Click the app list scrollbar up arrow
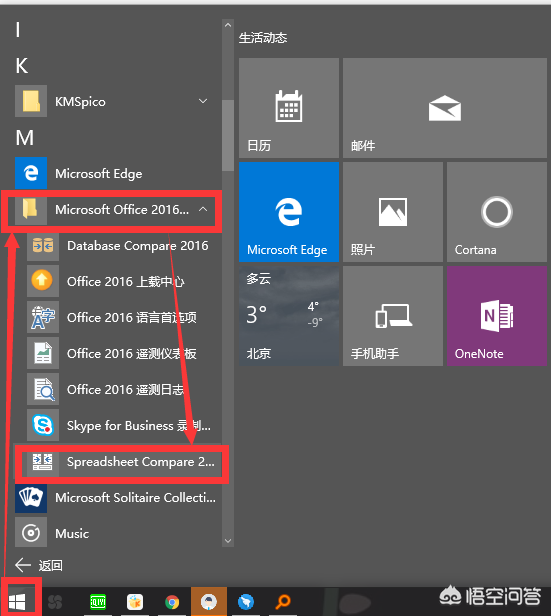Viewport: 551px width, 616px height. coord(227,25)
